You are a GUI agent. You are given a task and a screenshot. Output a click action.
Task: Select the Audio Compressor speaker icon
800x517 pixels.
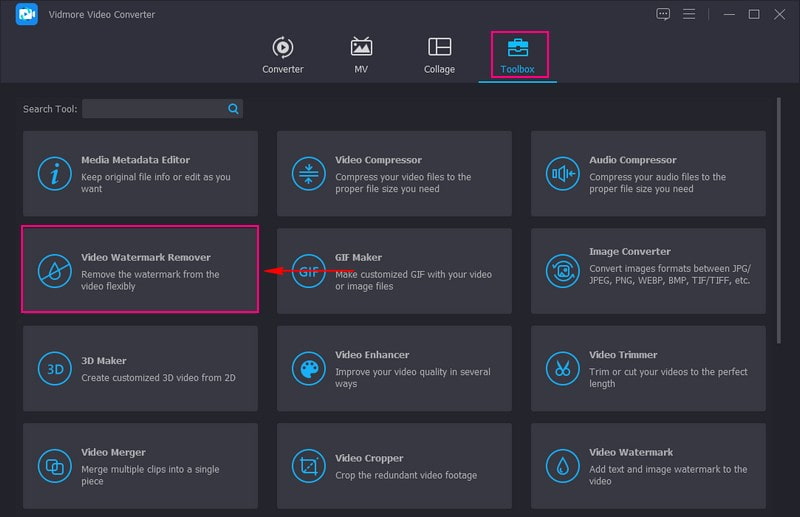(563, 173)
